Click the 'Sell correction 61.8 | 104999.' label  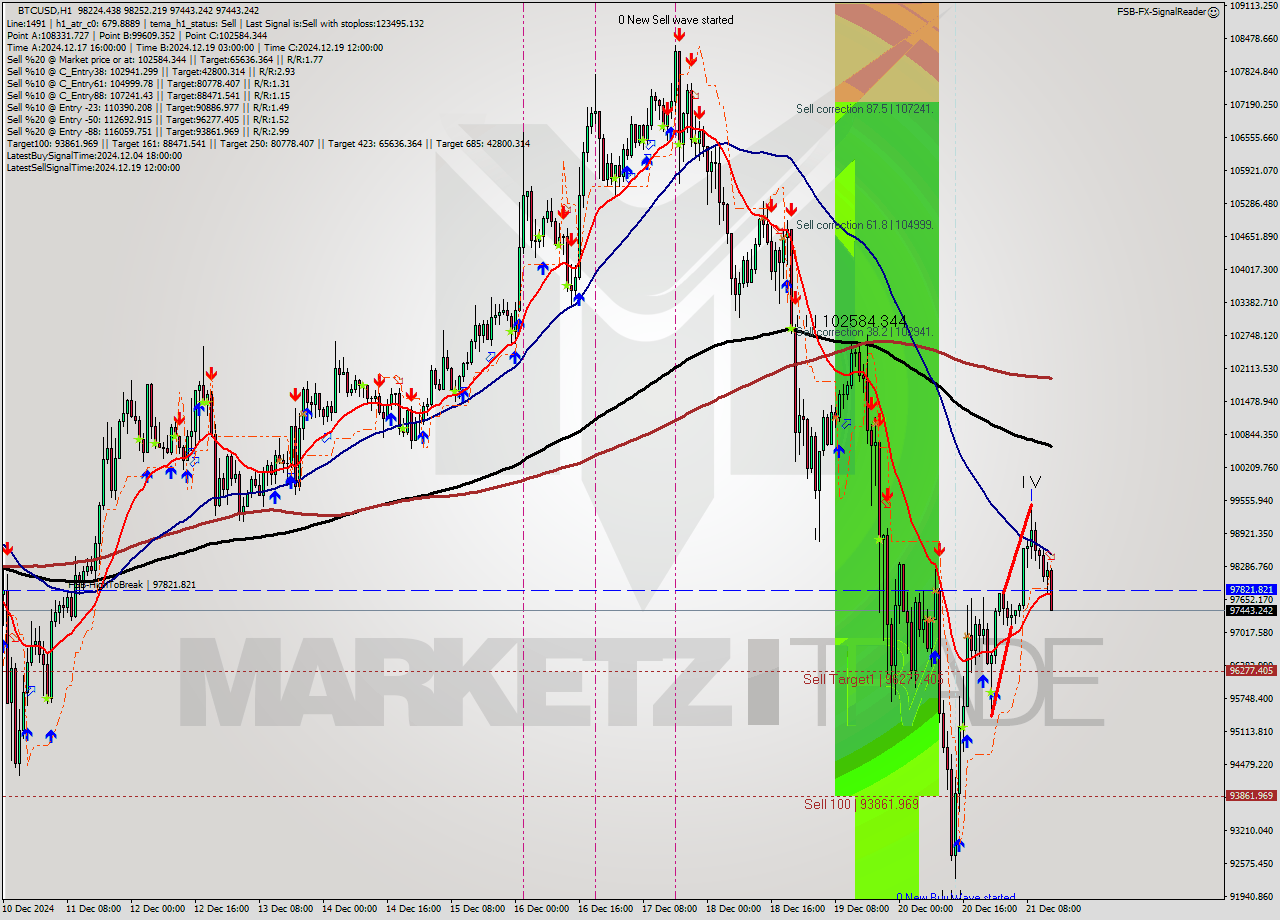(x=865, y=225)
